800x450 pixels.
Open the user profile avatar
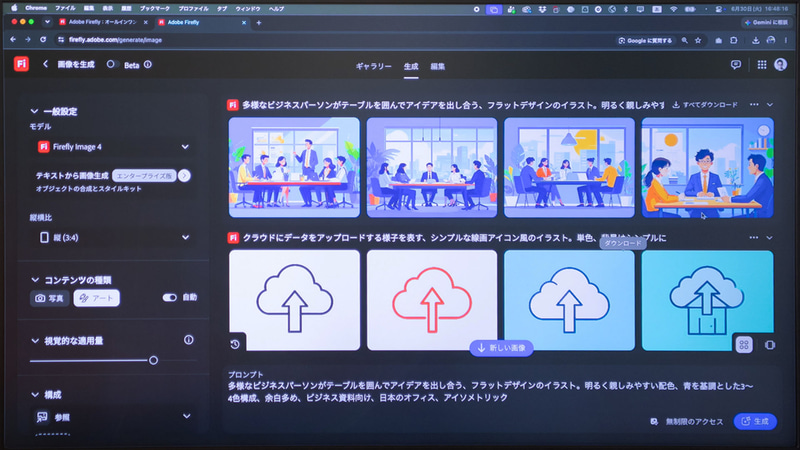pyautogui.click(x=781, y=64)
